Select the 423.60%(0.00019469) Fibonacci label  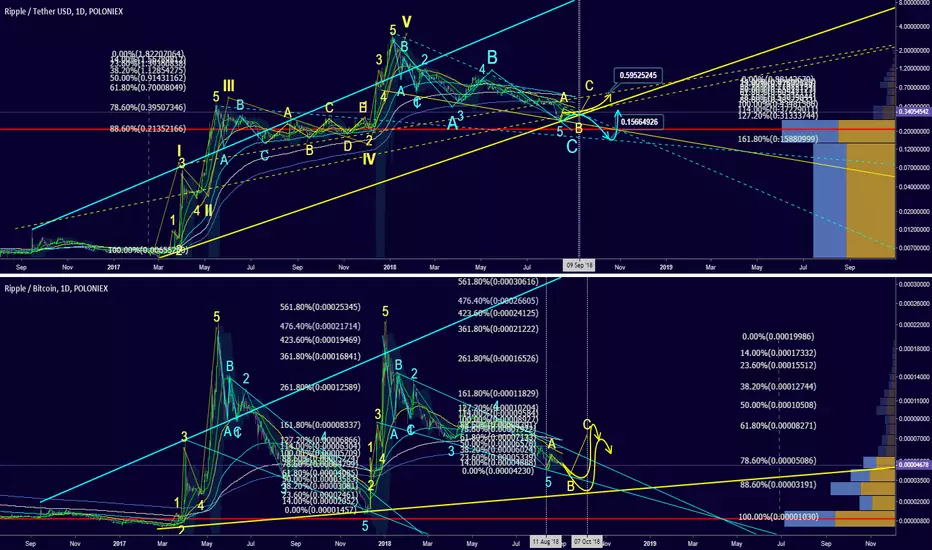320,340
